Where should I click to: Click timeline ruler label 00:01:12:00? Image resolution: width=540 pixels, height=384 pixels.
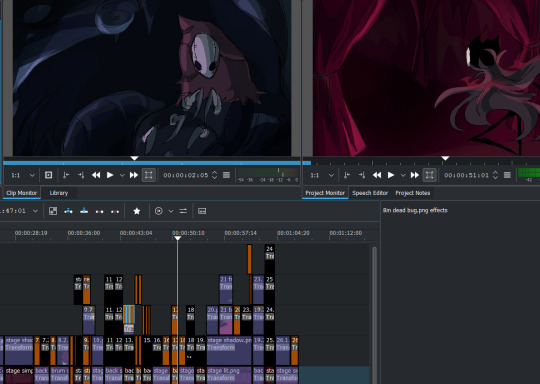point(345,233)
